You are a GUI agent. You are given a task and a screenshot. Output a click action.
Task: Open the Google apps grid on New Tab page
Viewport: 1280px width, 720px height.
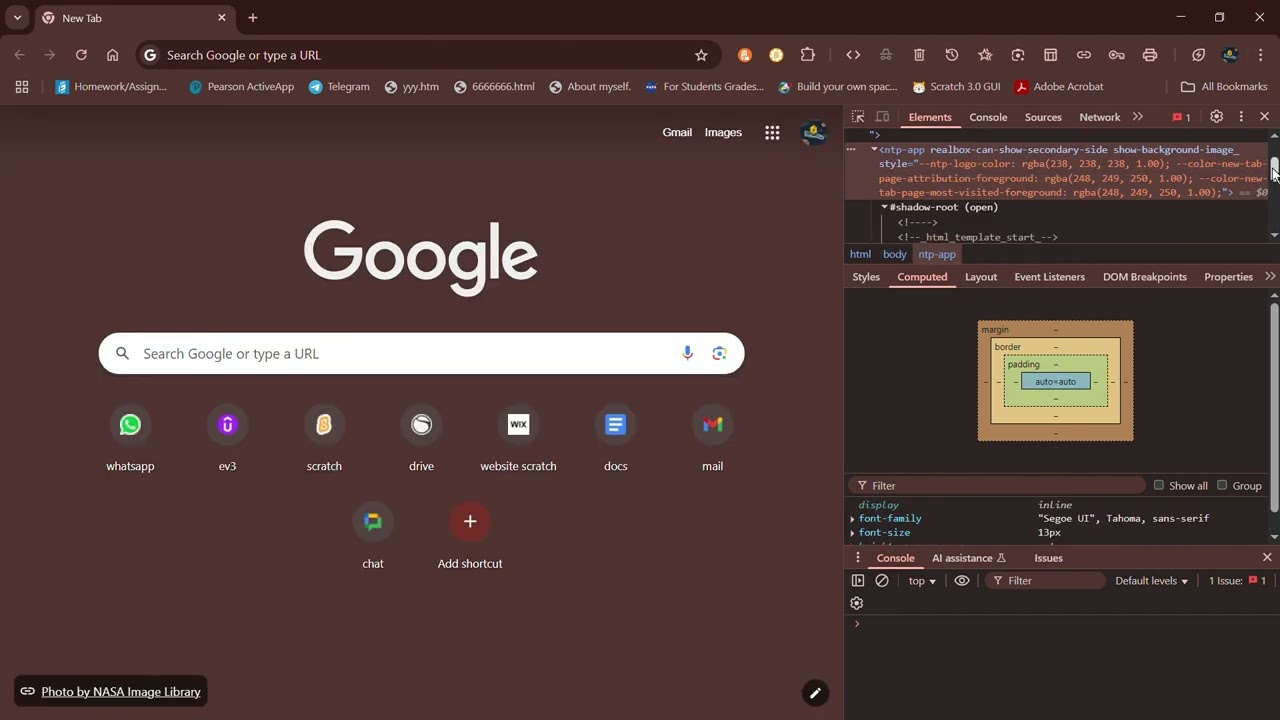772,132
